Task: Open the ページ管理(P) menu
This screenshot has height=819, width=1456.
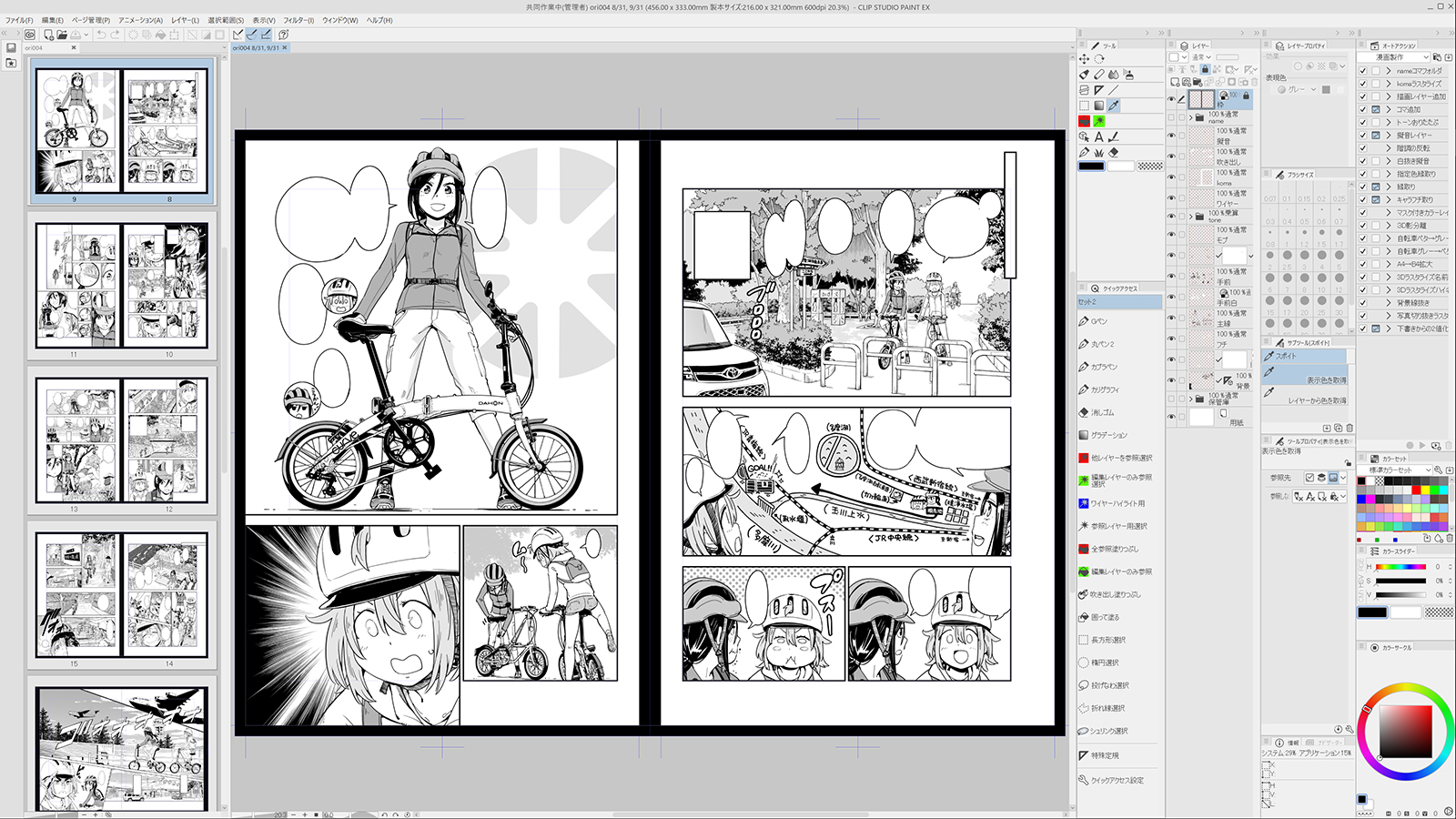Action: [x=91, y=20]
